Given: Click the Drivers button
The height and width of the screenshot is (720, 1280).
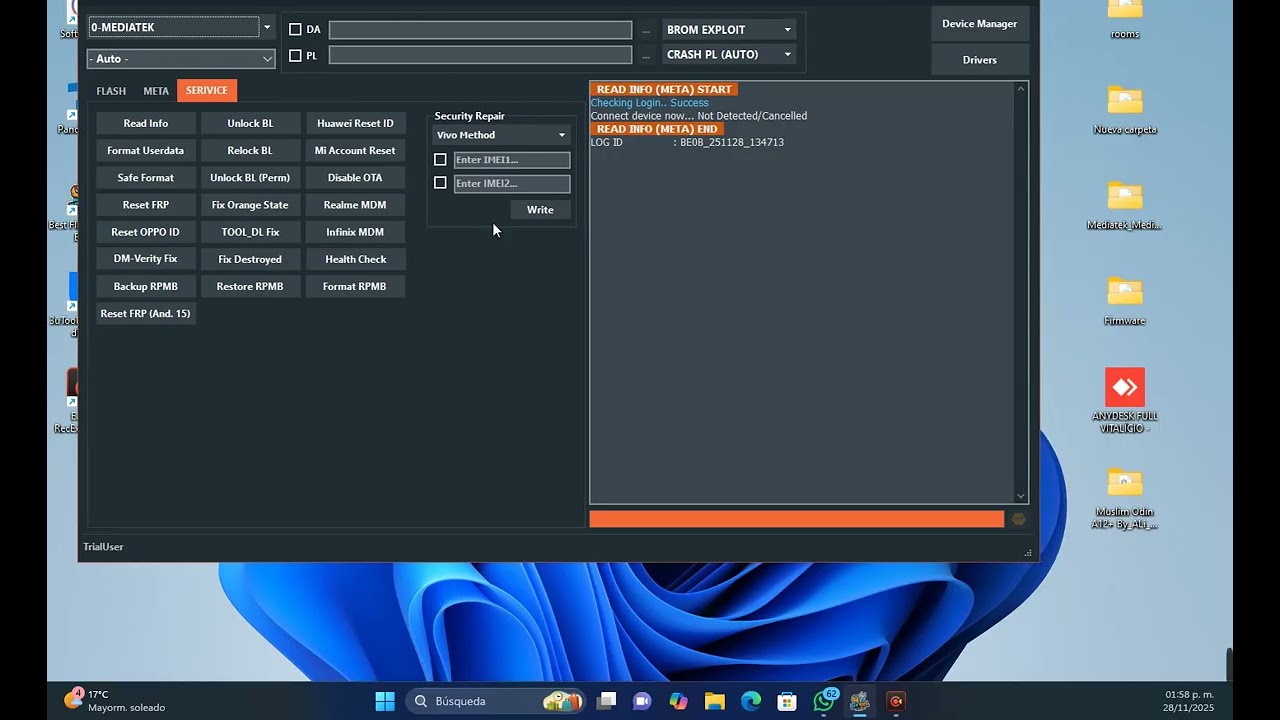Looking at the screenshot, I should click(980, 60).
